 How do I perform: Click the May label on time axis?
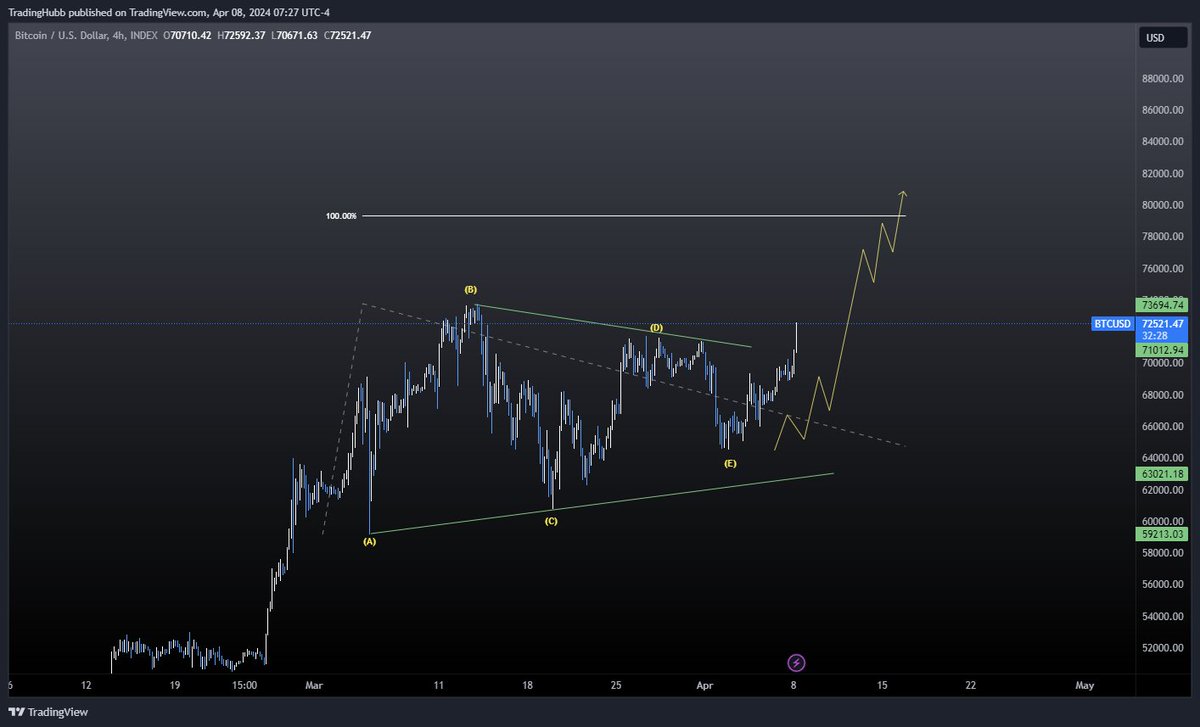point(1085,686)
